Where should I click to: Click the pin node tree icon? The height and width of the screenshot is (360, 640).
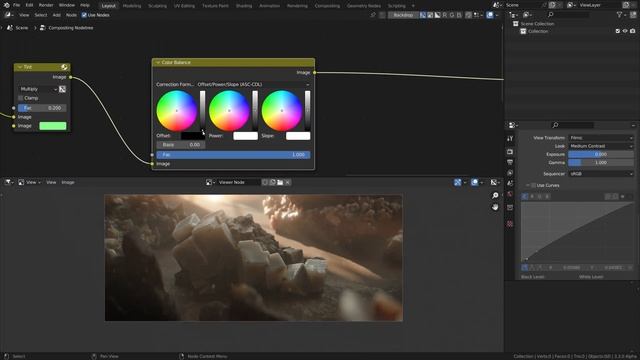[373, 15]
